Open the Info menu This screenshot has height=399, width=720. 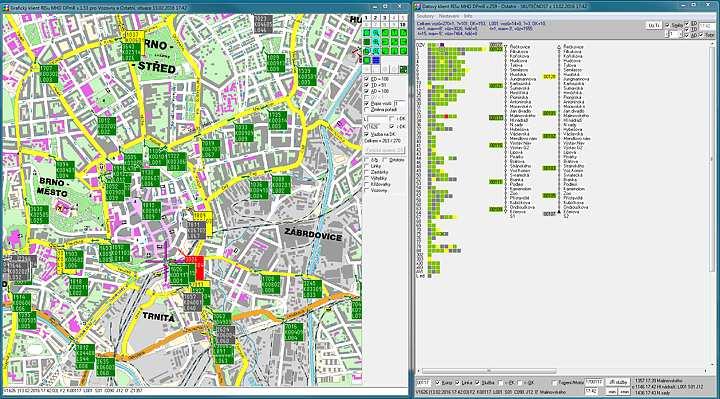click(468, 16)
